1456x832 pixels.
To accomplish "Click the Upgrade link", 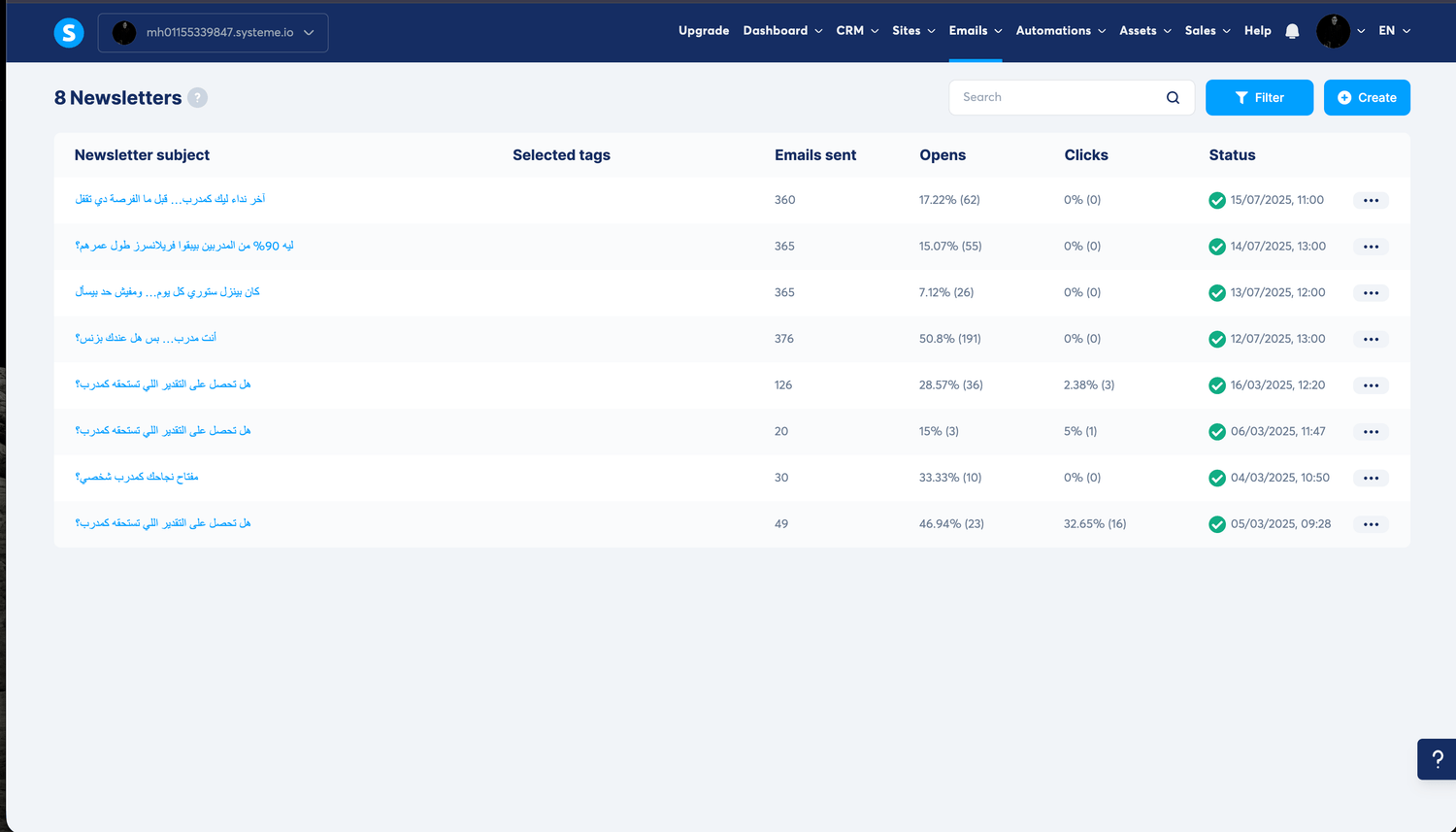I will point(704,31).
